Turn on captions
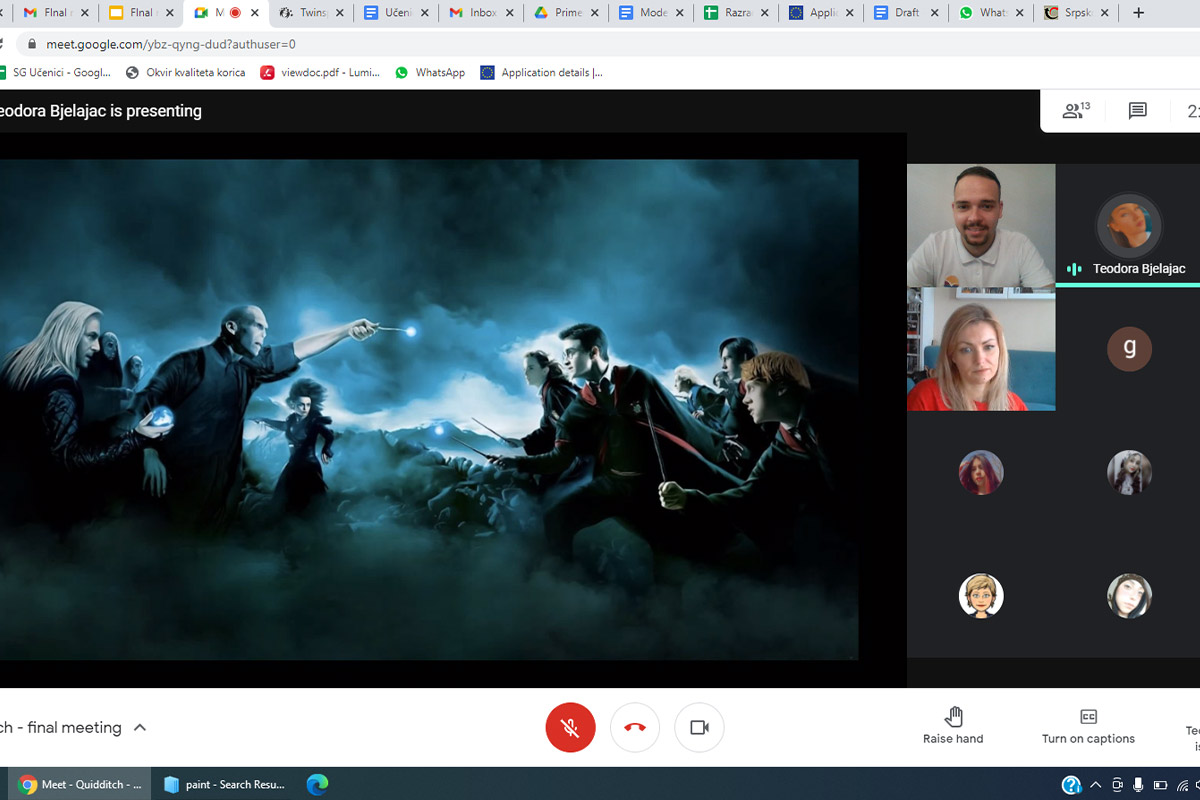This screenshot has width=1200, height=800. pos(1088,726)
